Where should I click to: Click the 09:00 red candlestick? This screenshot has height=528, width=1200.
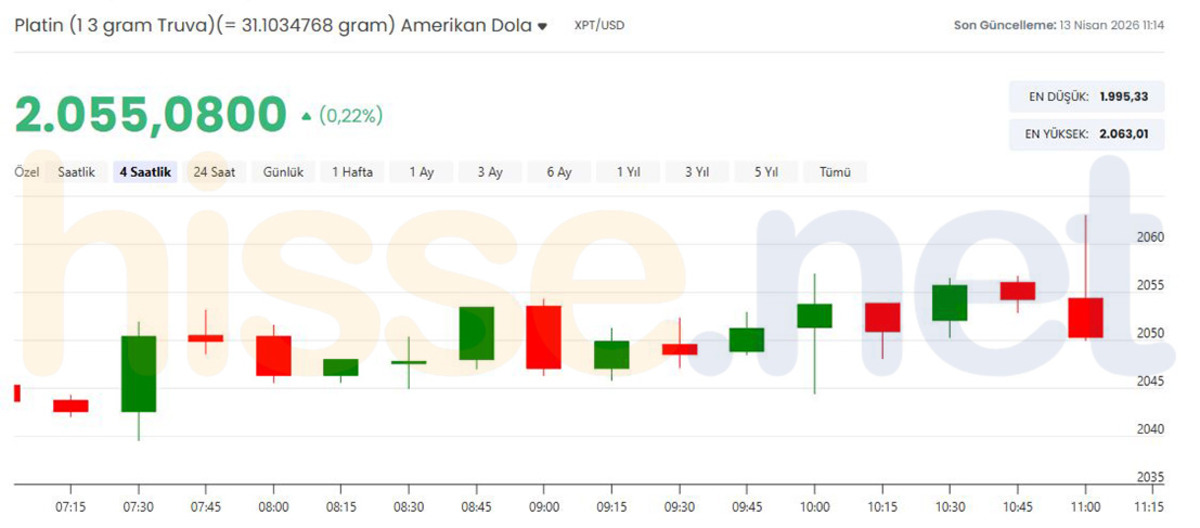[x=544, y=338]
